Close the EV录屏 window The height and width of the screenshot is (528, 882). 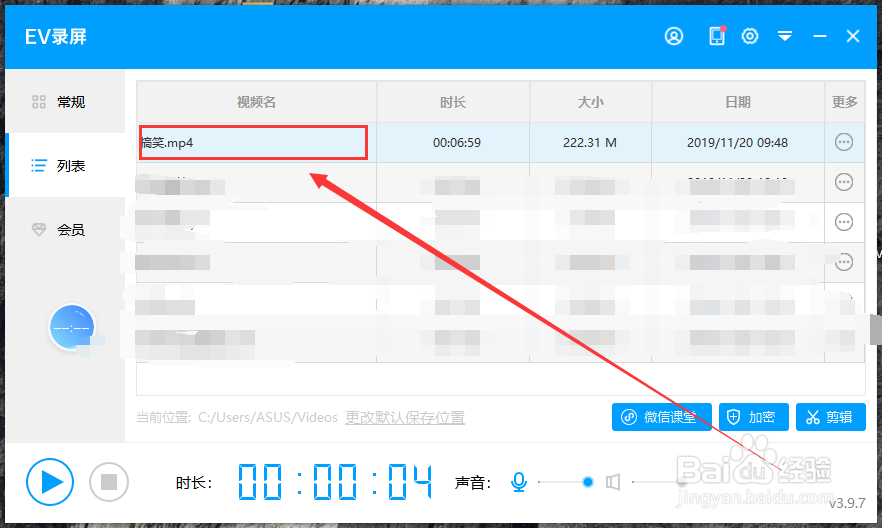[853, 37]
